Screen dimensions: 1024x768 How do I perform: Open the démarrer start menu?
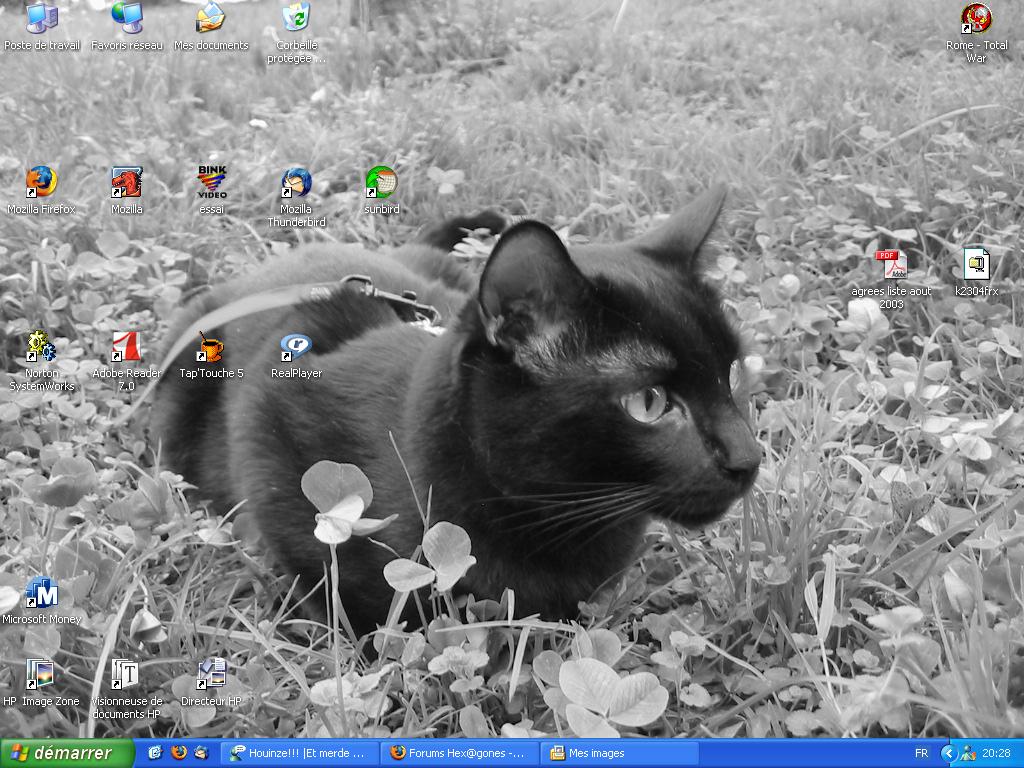67,753
